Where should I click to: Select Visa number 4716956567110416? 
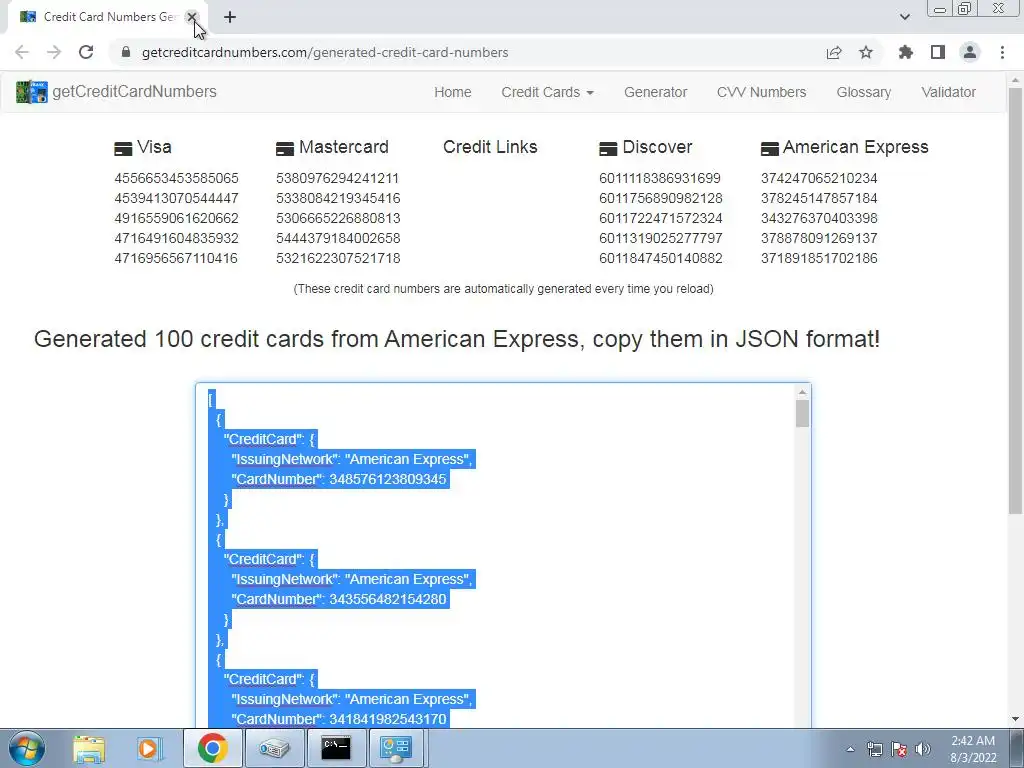coord(176,258)
